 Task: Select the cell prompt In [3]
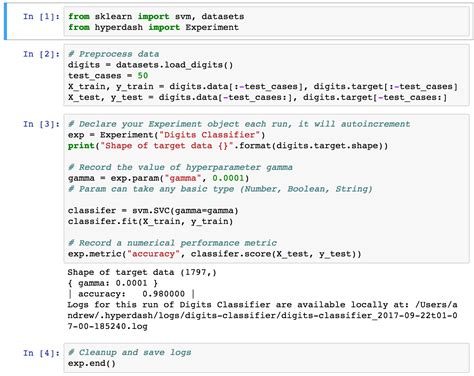point(41,124)
